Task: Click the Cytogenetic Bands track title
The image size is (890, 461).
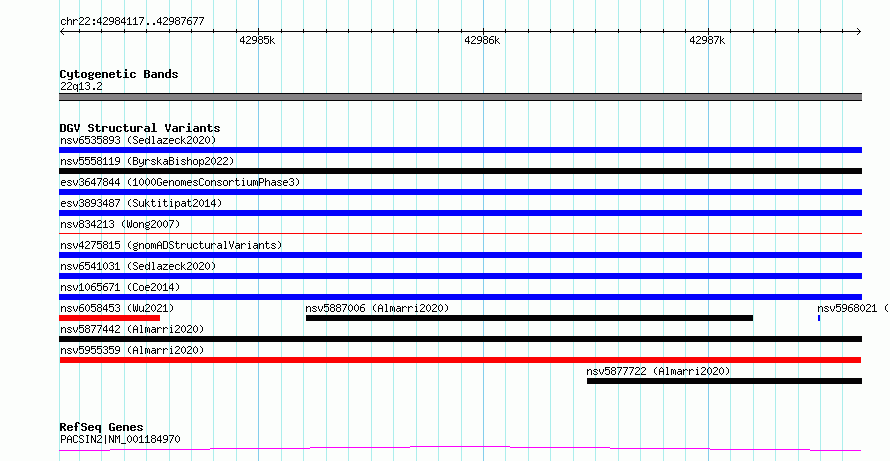Action: click(119, 74)
